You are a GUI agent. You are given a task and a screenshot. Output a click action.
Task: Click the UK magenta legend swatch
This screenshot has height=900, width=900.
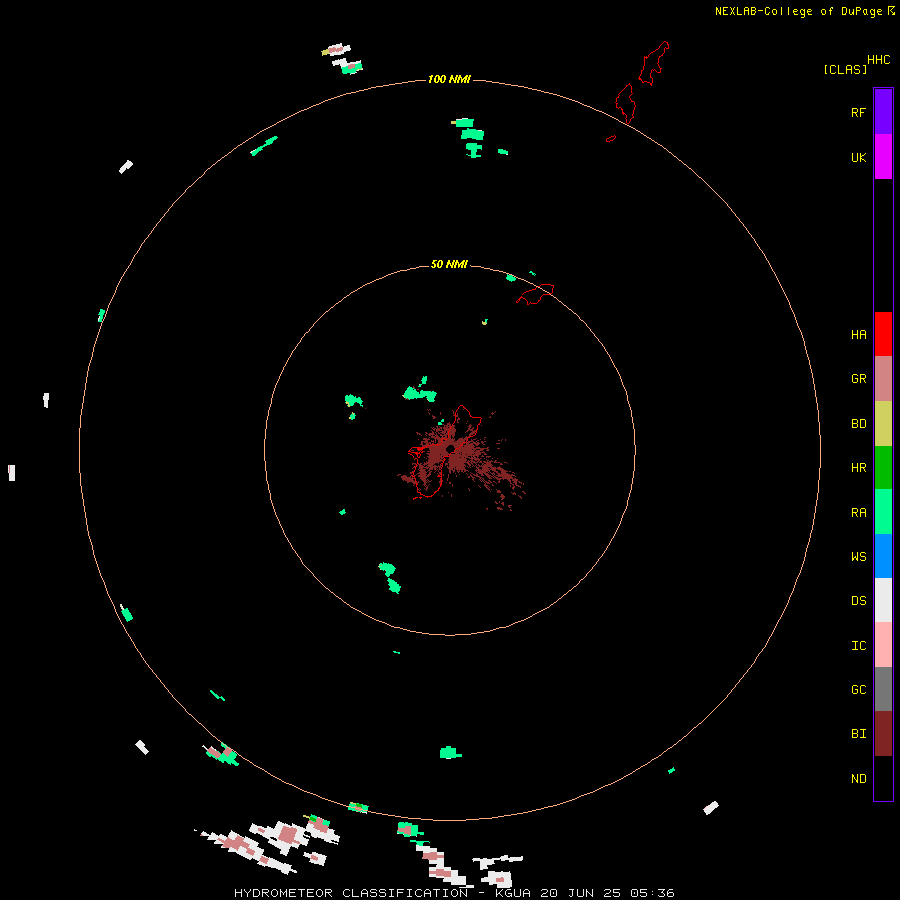(x=883, y=157)
